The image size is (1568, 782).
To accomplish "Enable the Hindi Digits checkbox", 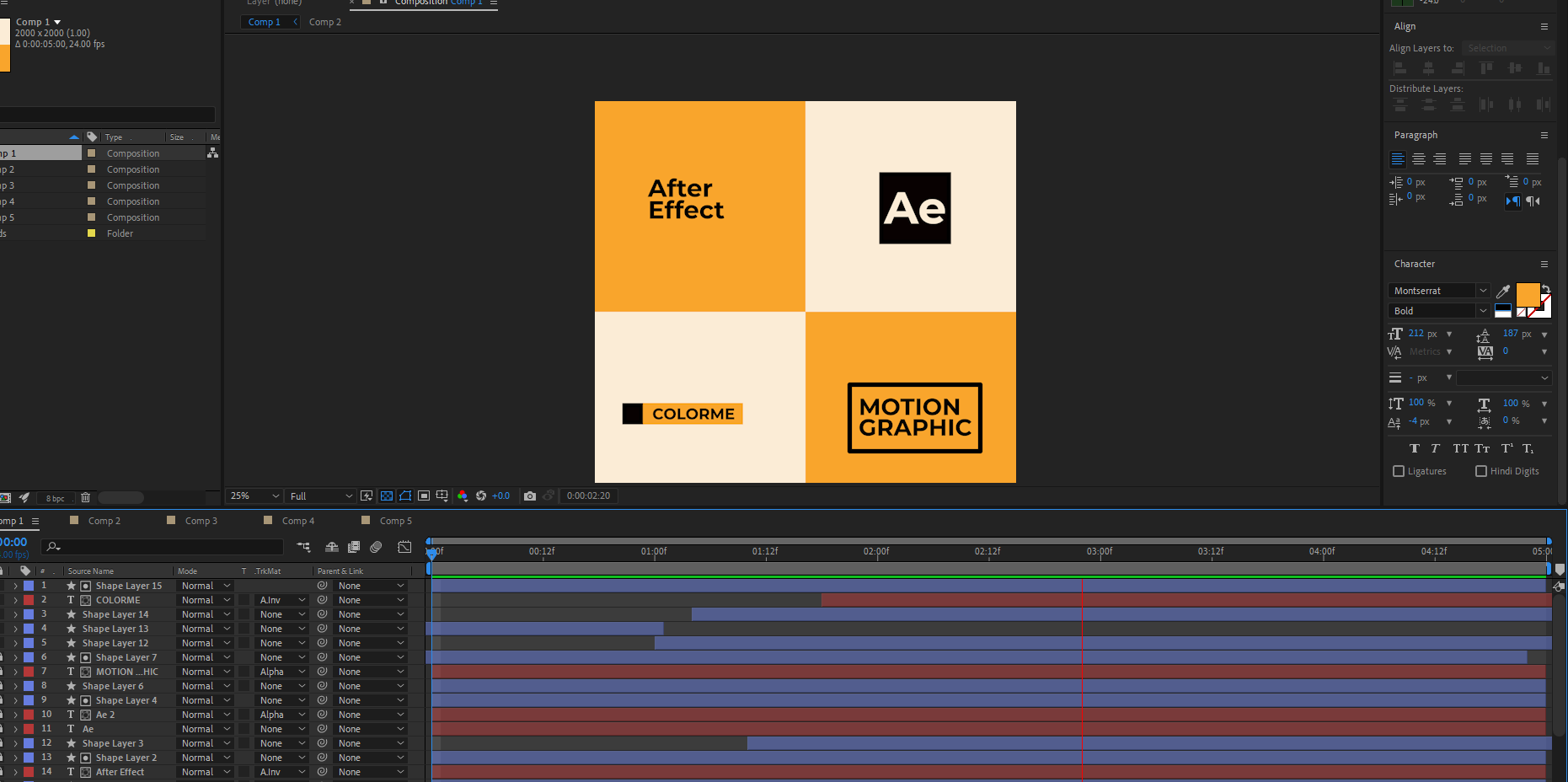I will point(1481,471).
